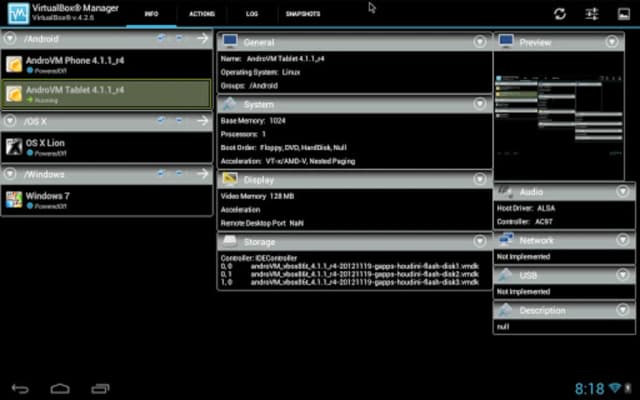640x400 pixels.
Task: Click the Video Memory 128 MB line
Action: (x=257, y=196)
